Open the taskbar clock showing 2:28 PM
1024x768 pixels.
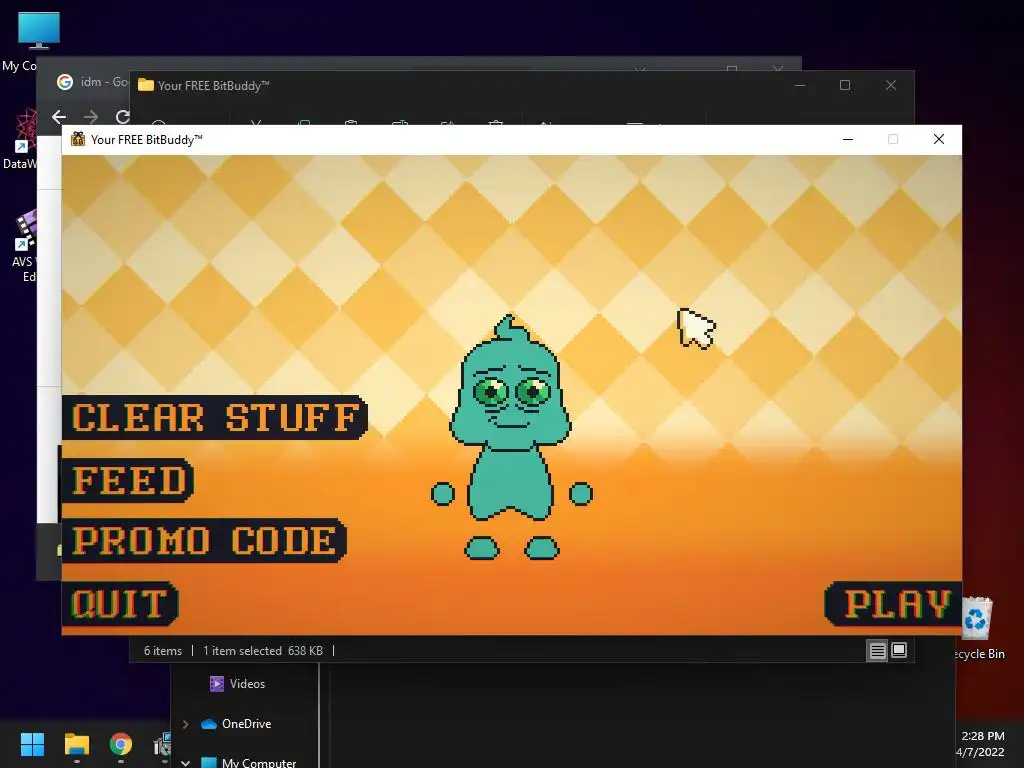(x=981, y=743)
